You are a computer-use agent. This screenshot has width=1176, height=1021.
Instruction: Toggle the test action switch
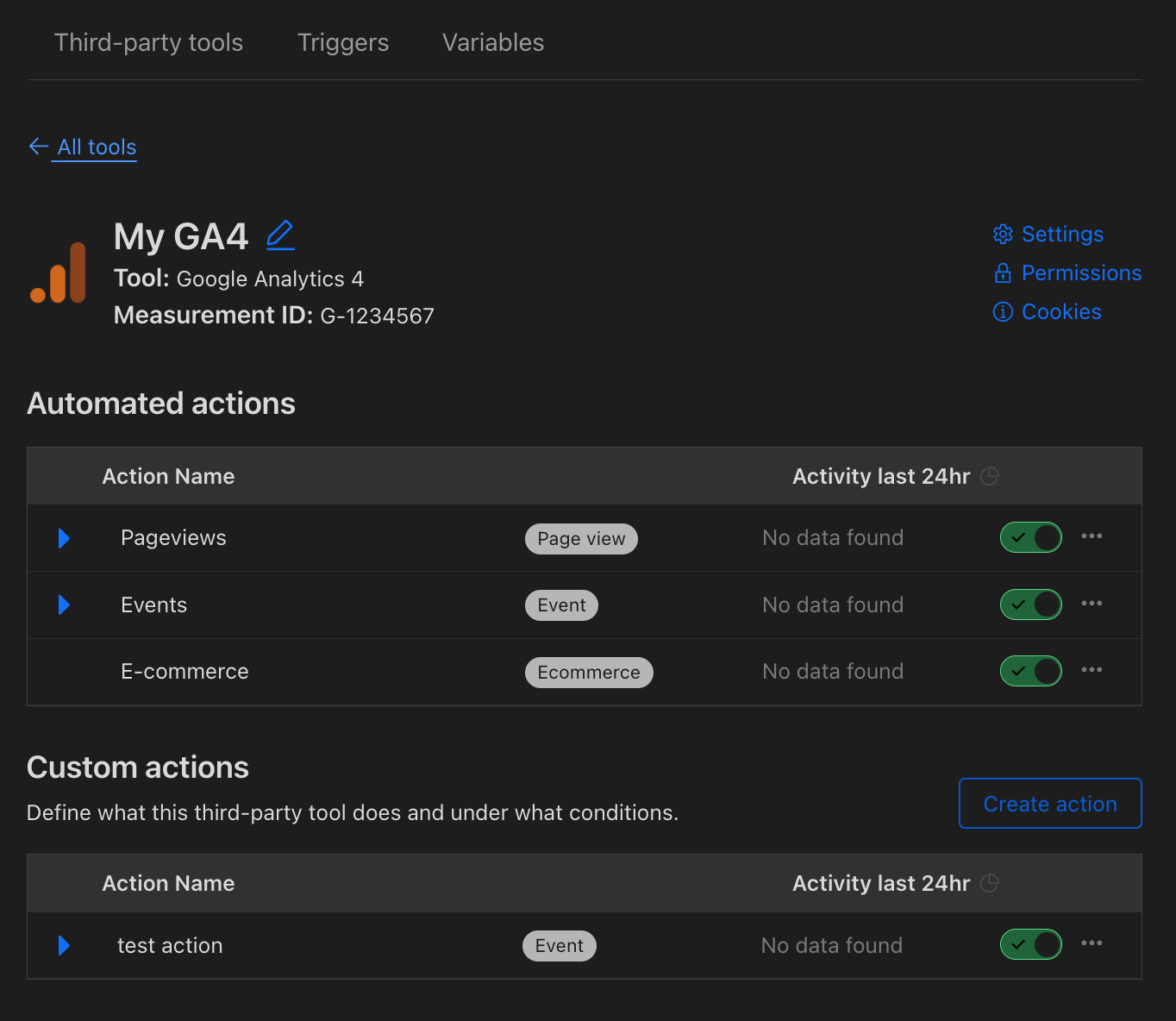pos(1030,944)
